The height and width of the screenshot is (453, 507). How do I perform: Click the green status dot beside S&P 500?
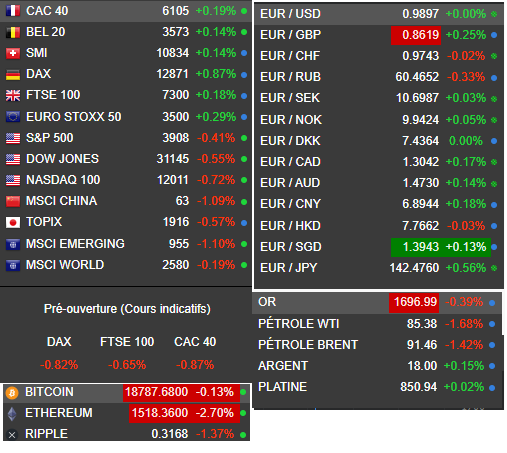(x=244, y=138)
